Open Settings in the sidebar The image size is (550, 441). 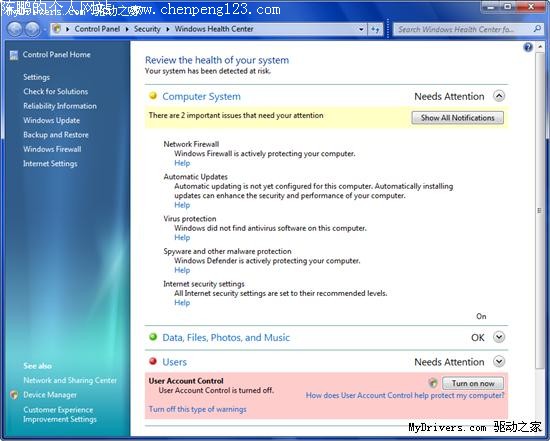tap(36, 77)
